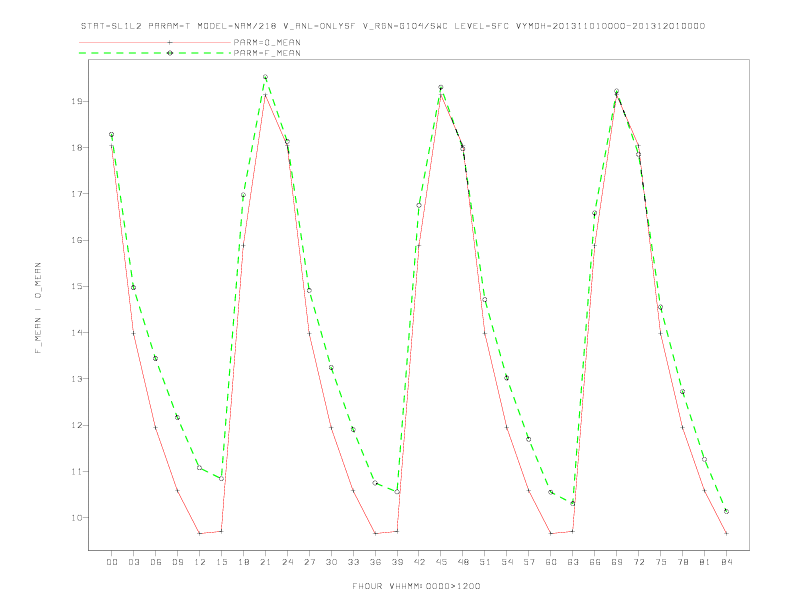Select the O_MEAN plus data point at hour 12
Image resolution: width=792 pixels, height=612 pixels.
pyautogui.click(x=200, y=533)
